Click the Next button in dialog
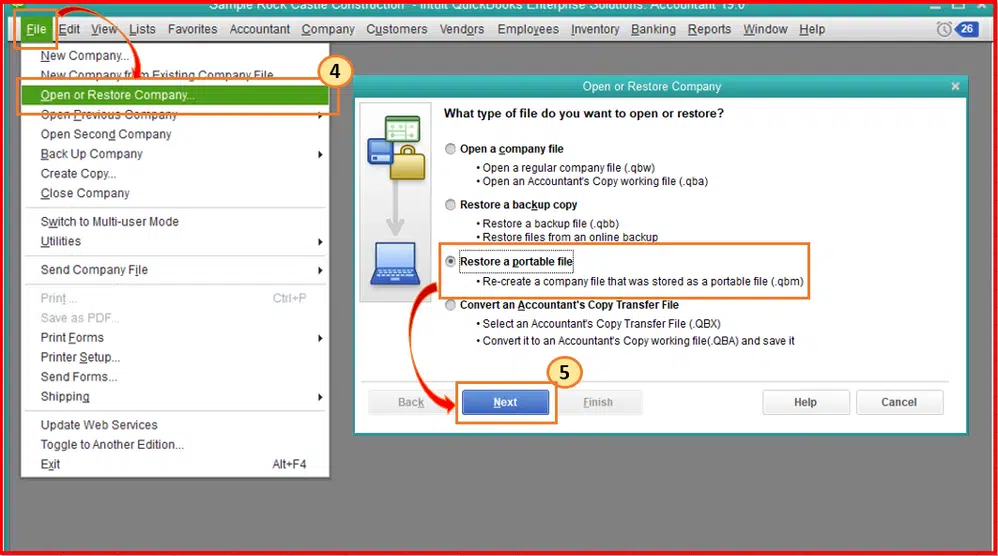The height and width of the screenshot is (556, 998). point(505,402)
